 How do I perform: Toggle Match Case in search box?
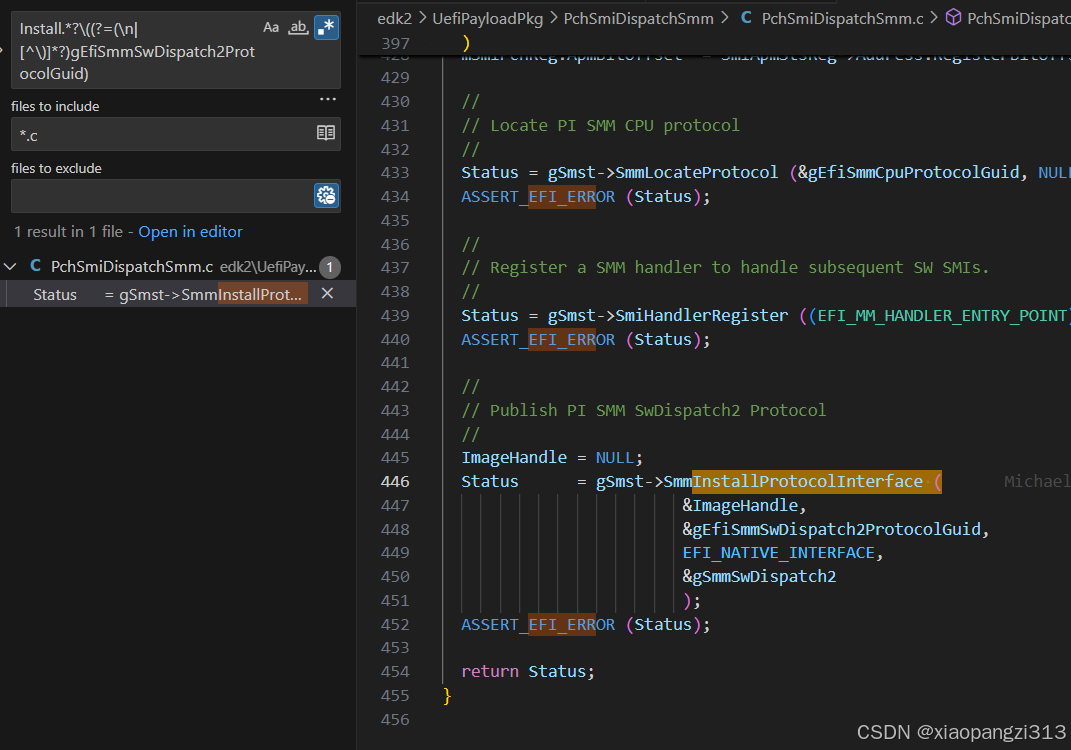pos(271,28)
